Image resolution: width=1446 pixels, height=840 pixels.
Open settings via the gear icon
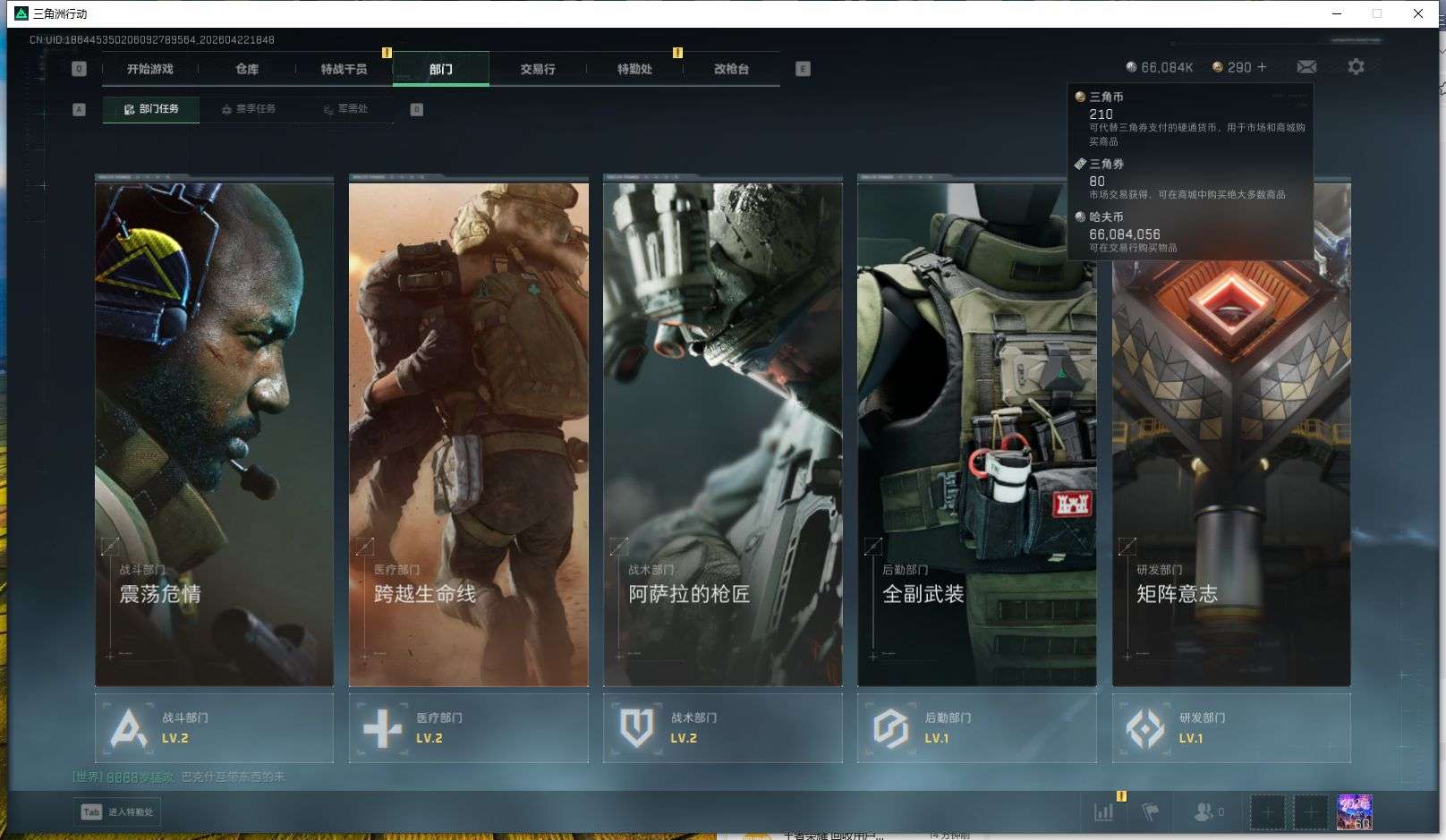(x=1356, y=67)
